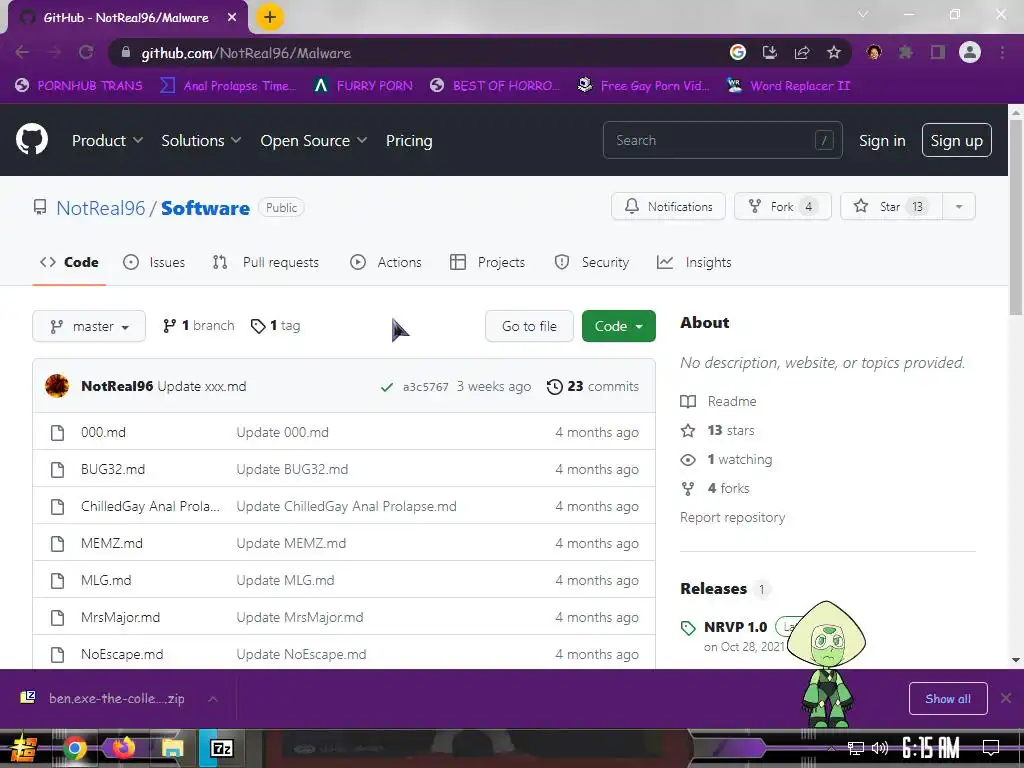Open the 000.md file
1024x768 pixels.
[x=103, y=432]
